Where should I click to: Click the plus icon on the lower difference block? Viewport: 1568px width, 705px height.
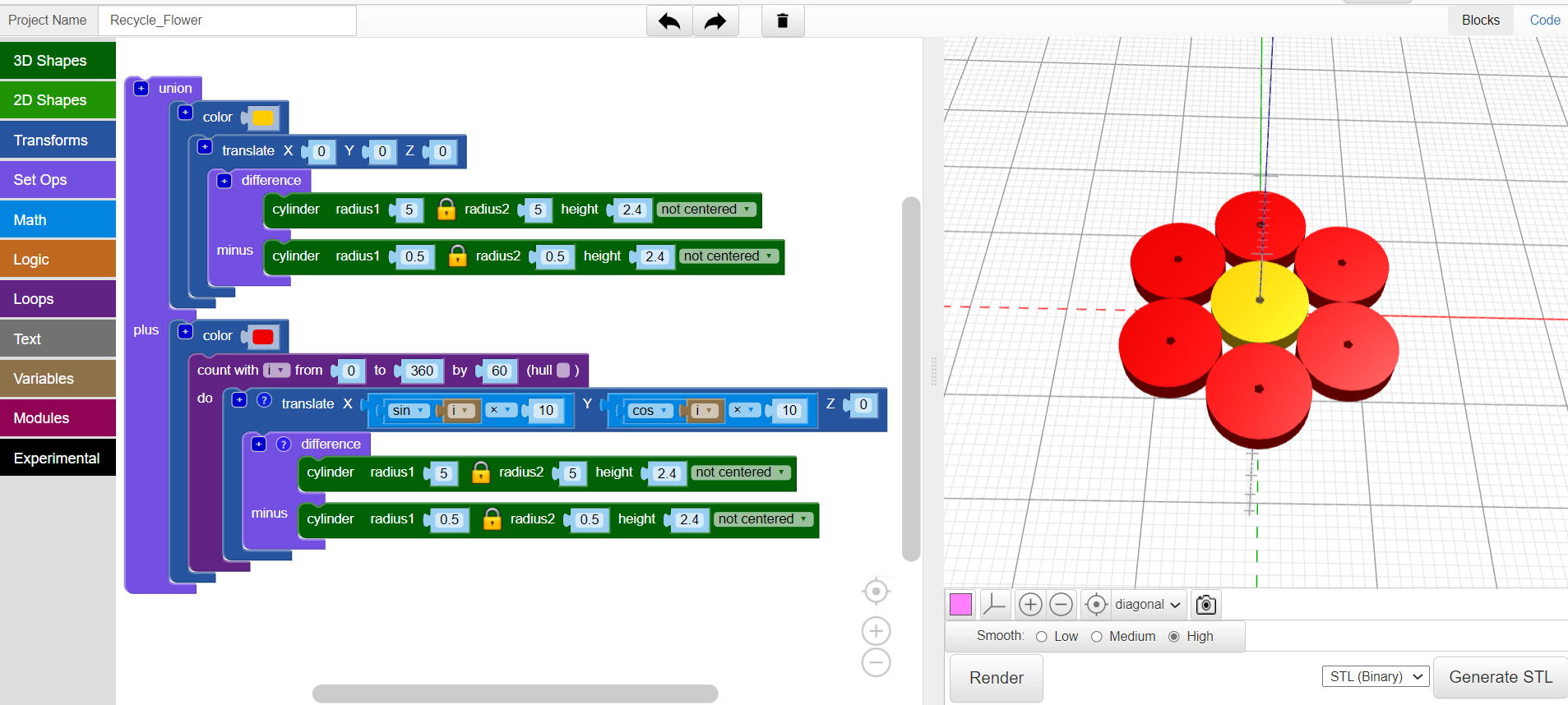coord(259,445)
